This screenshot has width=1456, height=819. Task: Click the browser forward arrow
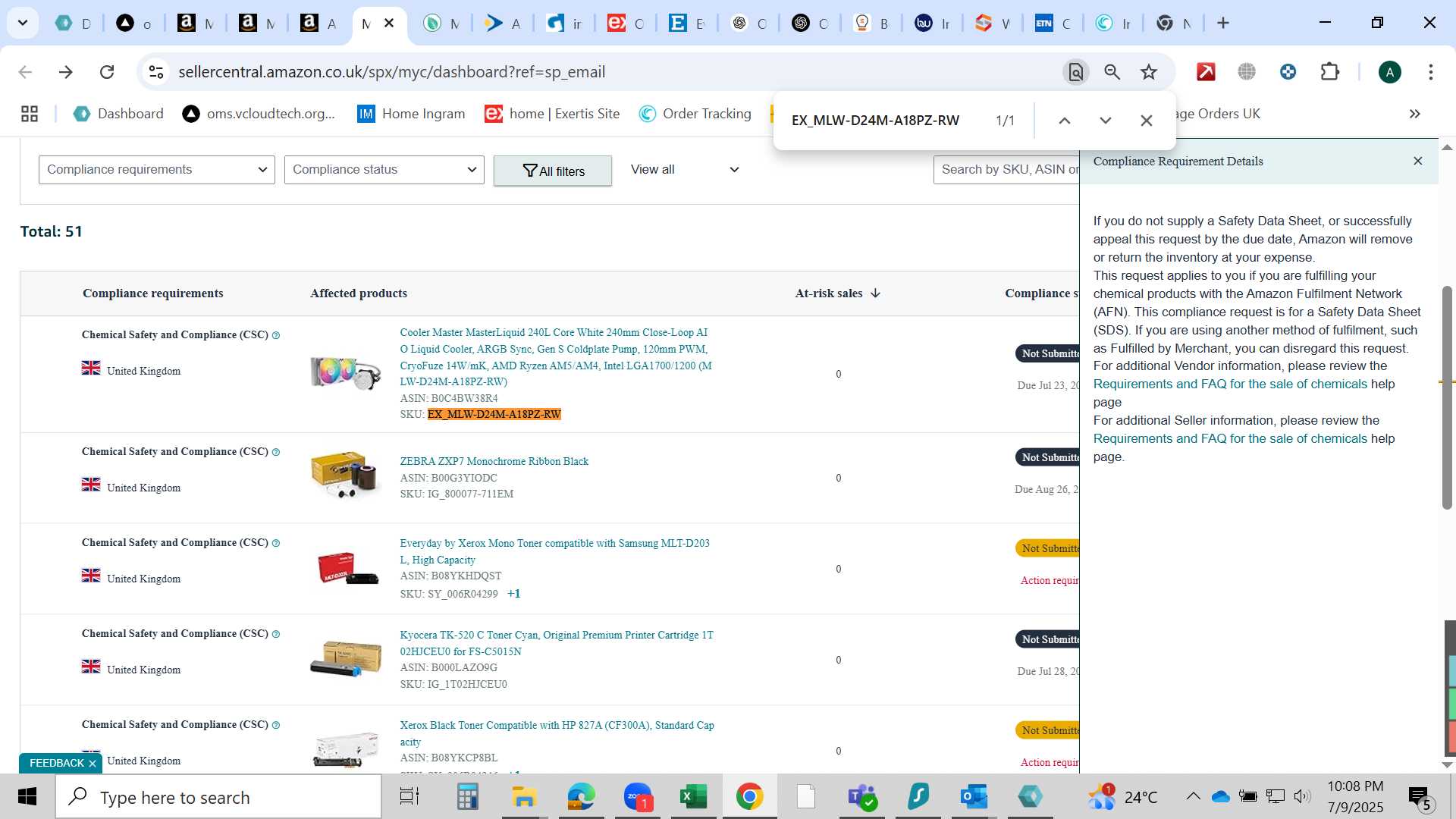click(66, 72)
